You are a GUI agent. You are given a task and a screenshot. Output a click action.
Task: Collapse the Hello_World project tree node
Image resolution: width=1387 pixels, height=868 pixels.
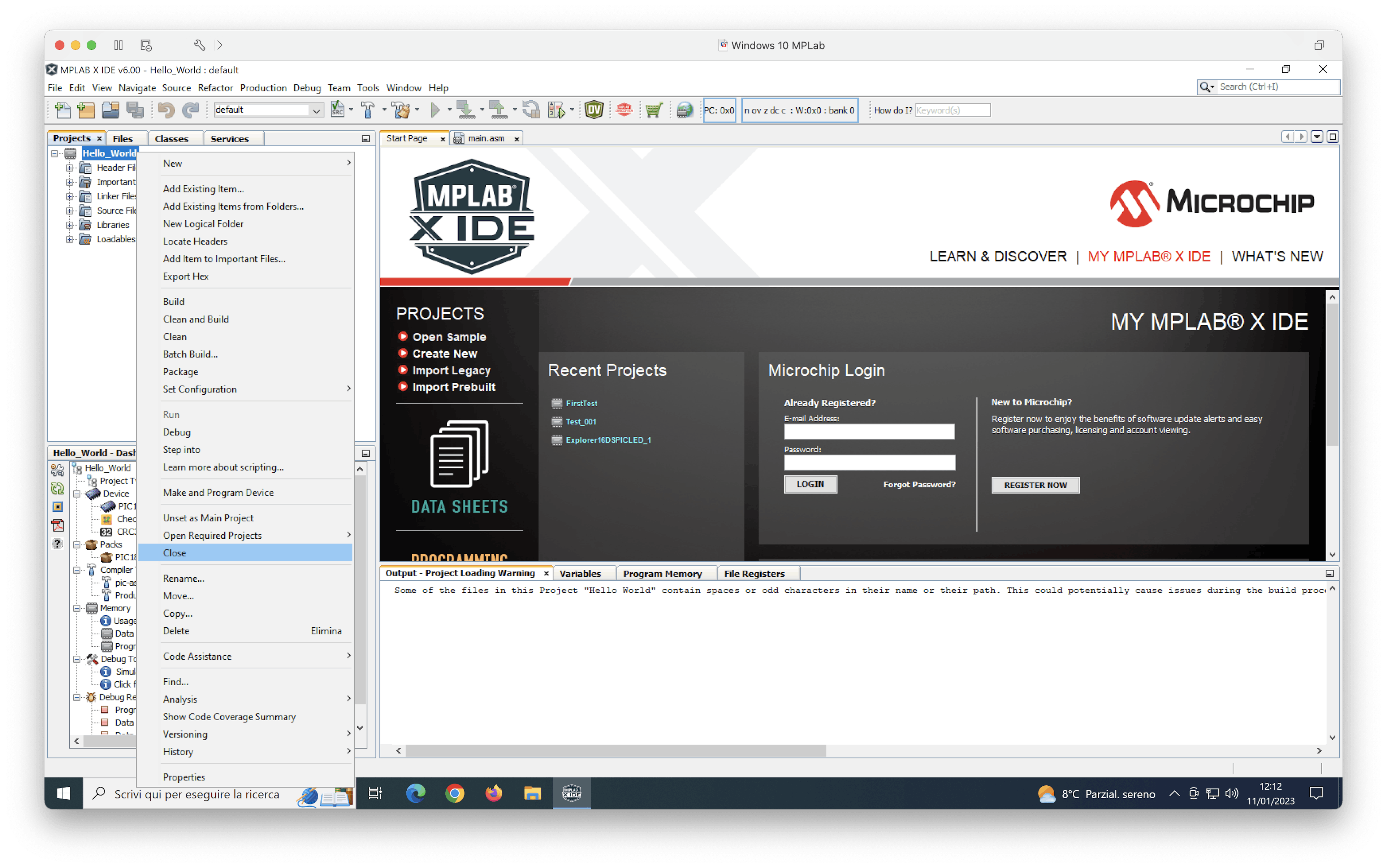(55, 153)
